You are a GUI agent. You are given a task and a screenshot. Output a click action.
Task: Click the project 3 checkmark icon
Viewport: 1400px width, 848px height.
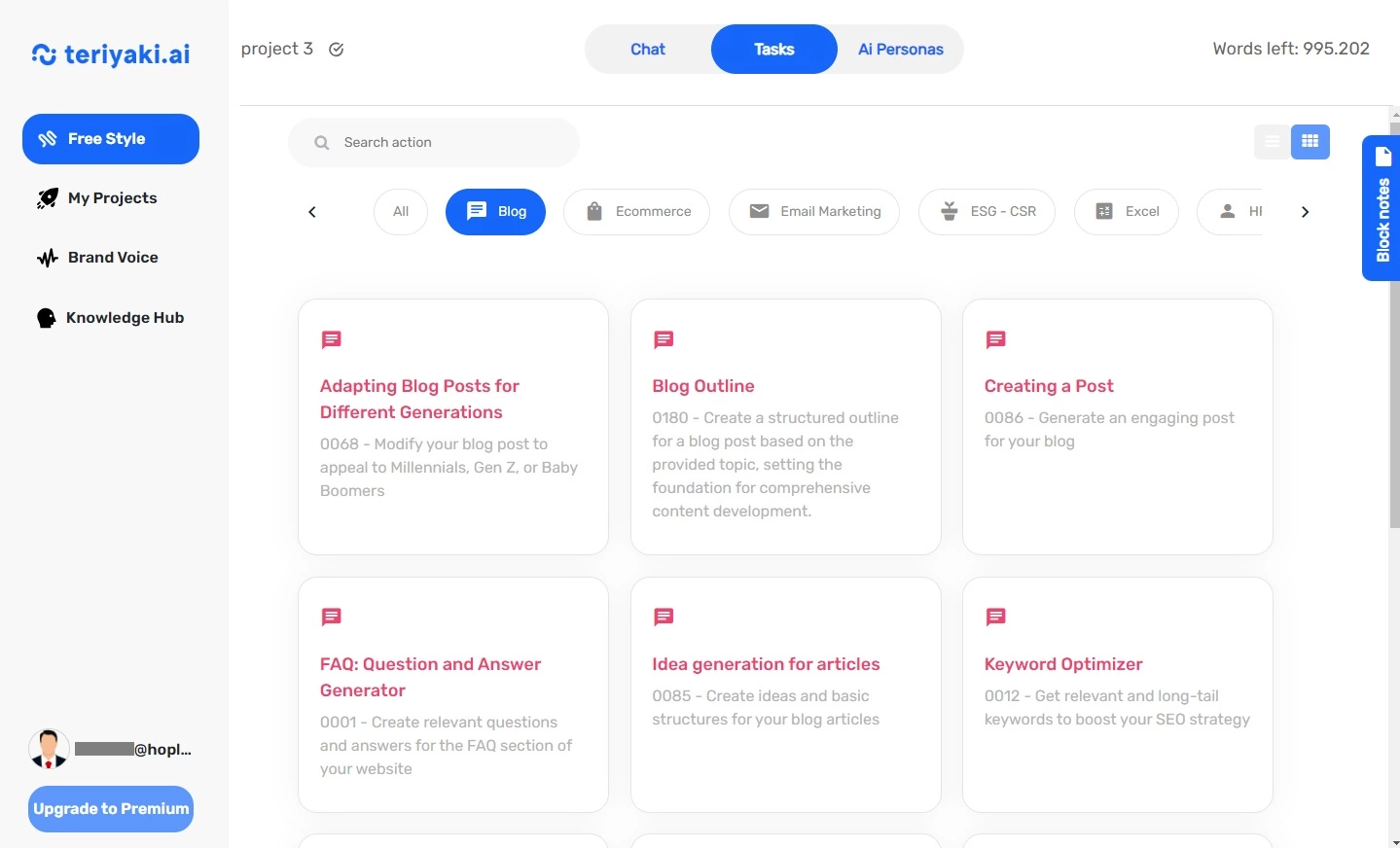click(337, 50)
